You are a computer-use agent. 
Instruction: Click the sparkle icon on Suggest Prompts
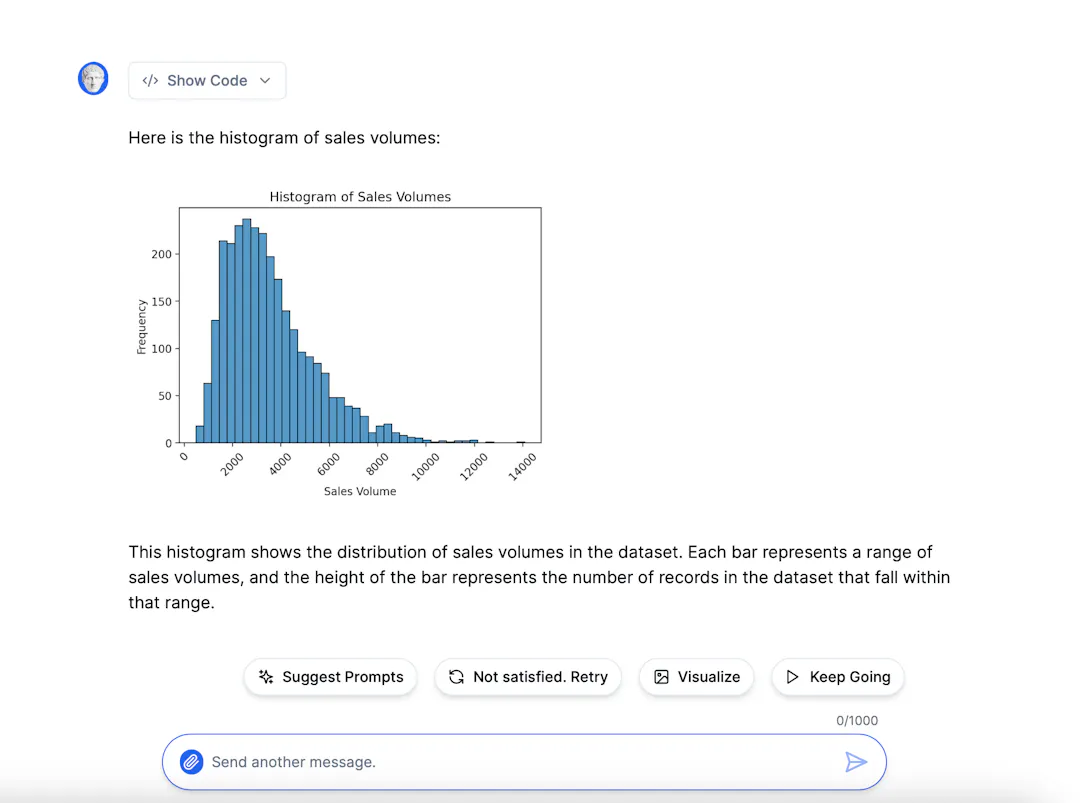[266, 677]
